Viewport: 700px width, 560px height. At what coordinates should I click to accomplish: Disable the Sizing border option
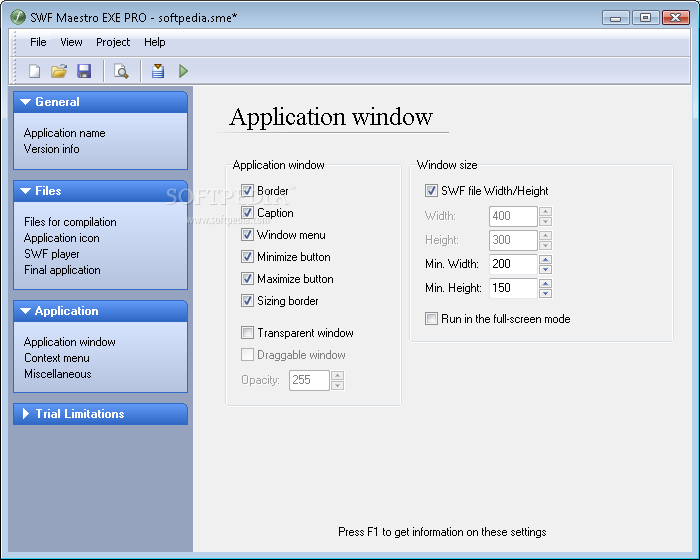(x=247, y=301)
